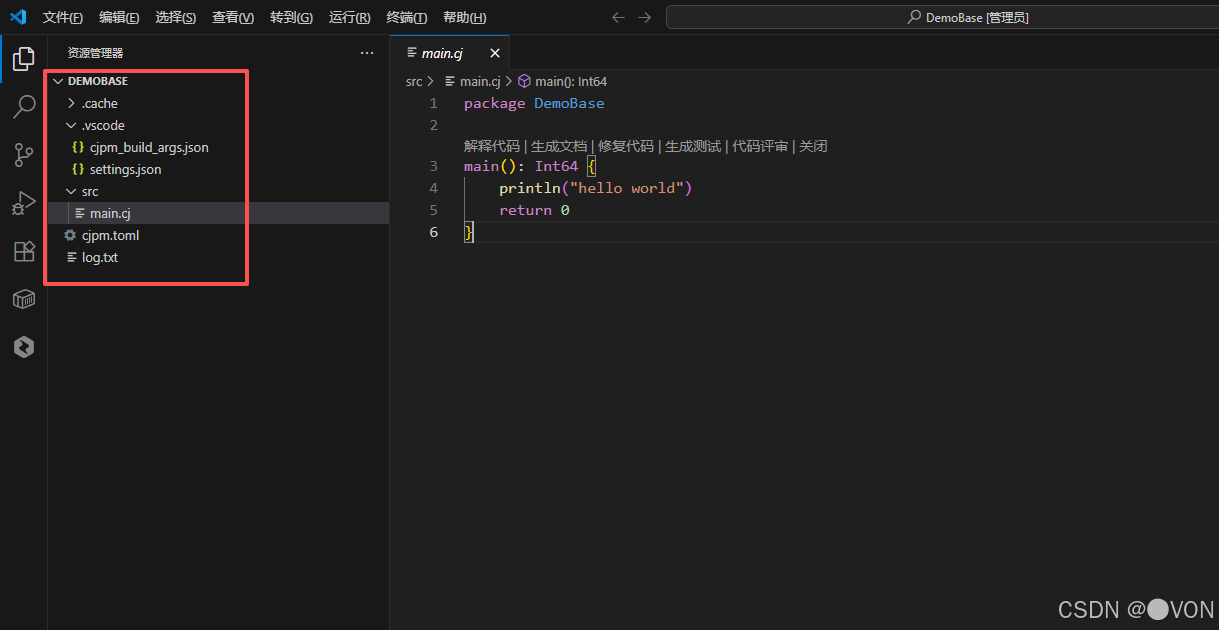The width and height of the screenshot is (1219, 630).
Task: Click the return 0 code line
Action: coord(534,210)
